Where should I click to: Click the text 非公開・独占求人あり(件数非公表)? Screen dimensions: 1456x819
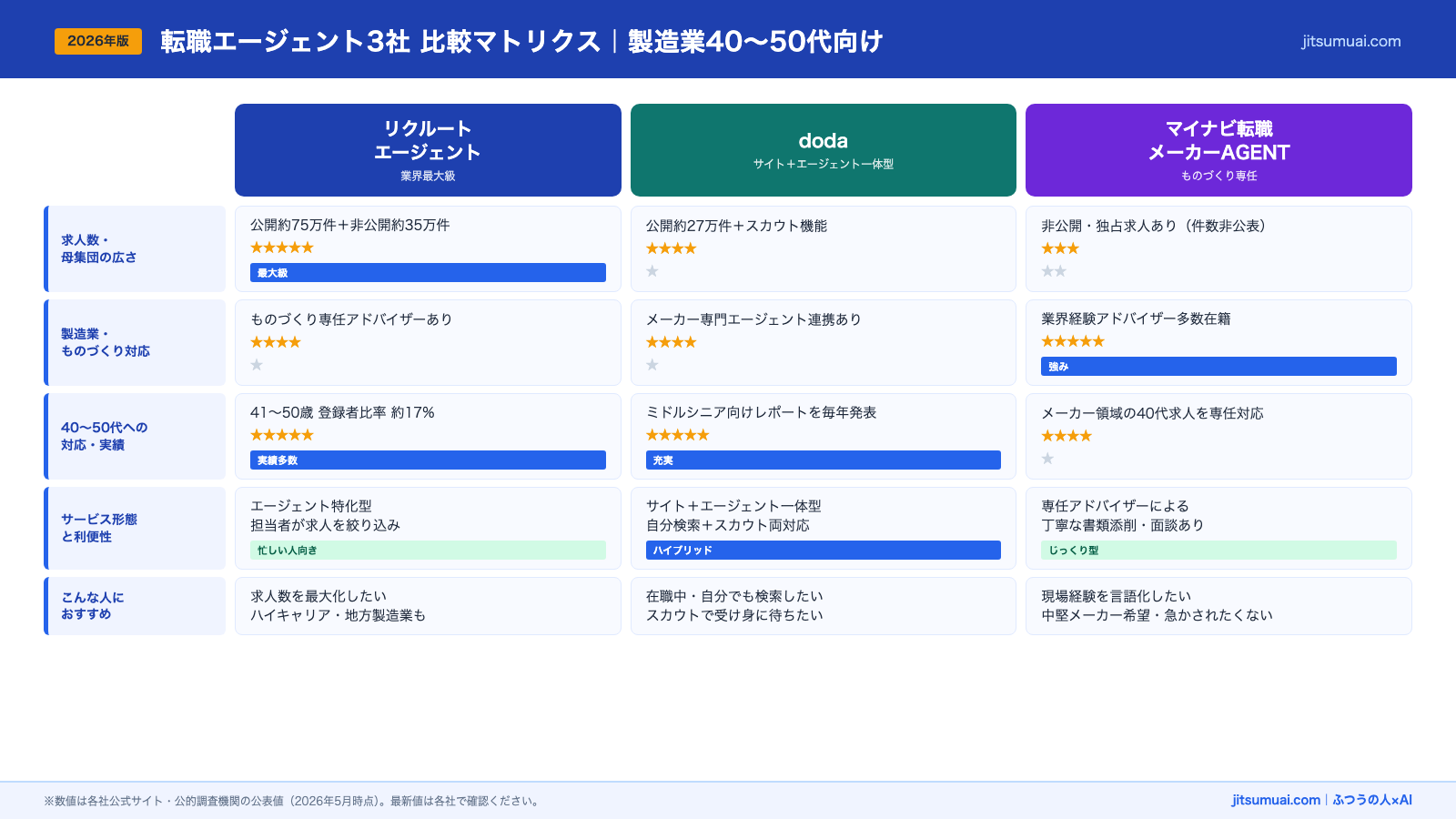click(1153, 226)
